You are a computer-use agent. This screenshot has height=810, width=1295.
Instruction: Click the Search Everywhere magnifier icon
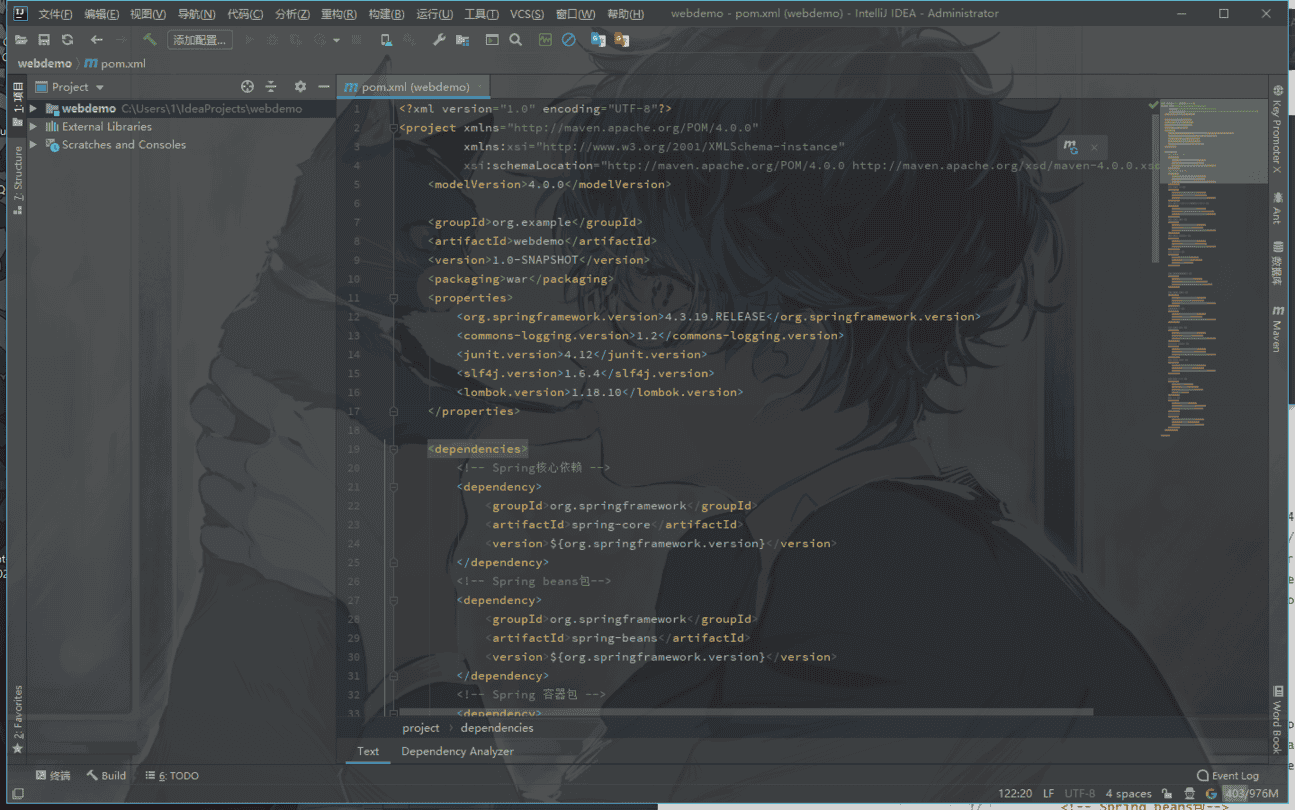tap(516, 40)
